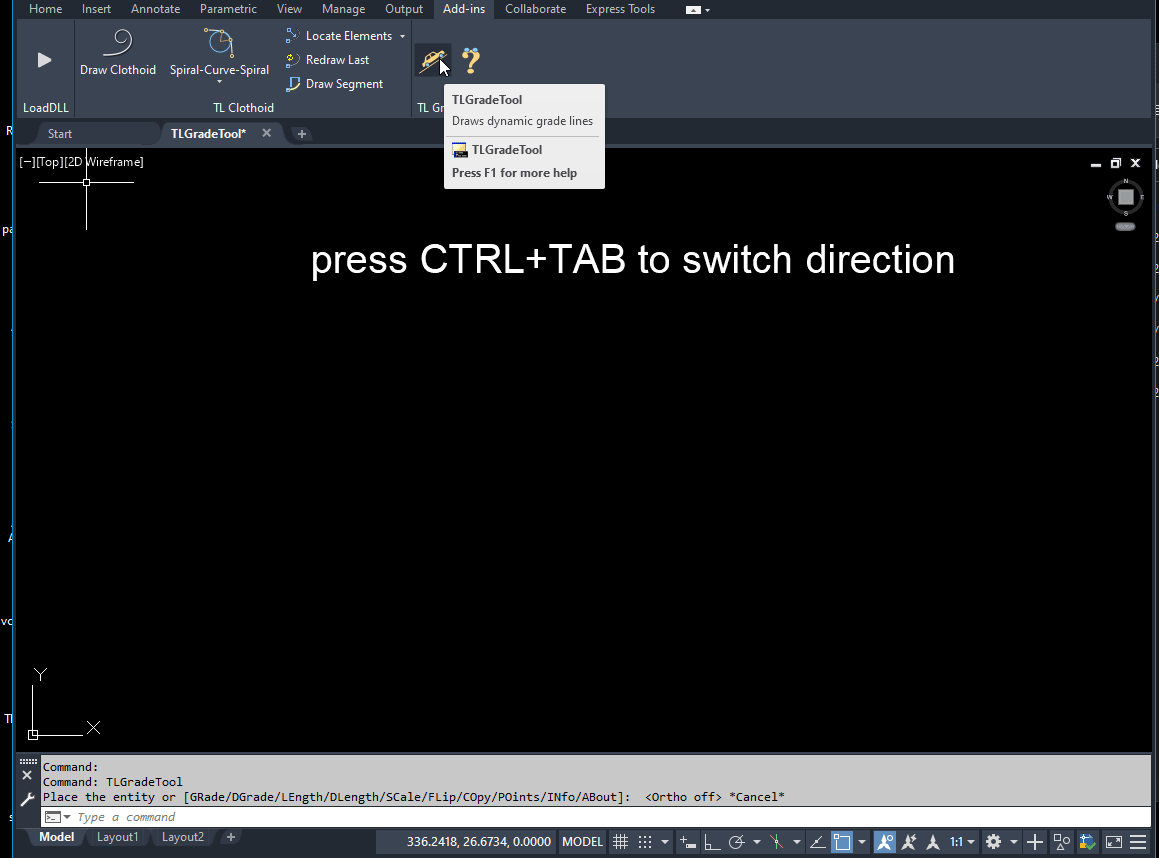This screenshot has height=858, width=1159.
Task: Click the TLGradeTool ribbon icon
Action: (x=433, y=60)
